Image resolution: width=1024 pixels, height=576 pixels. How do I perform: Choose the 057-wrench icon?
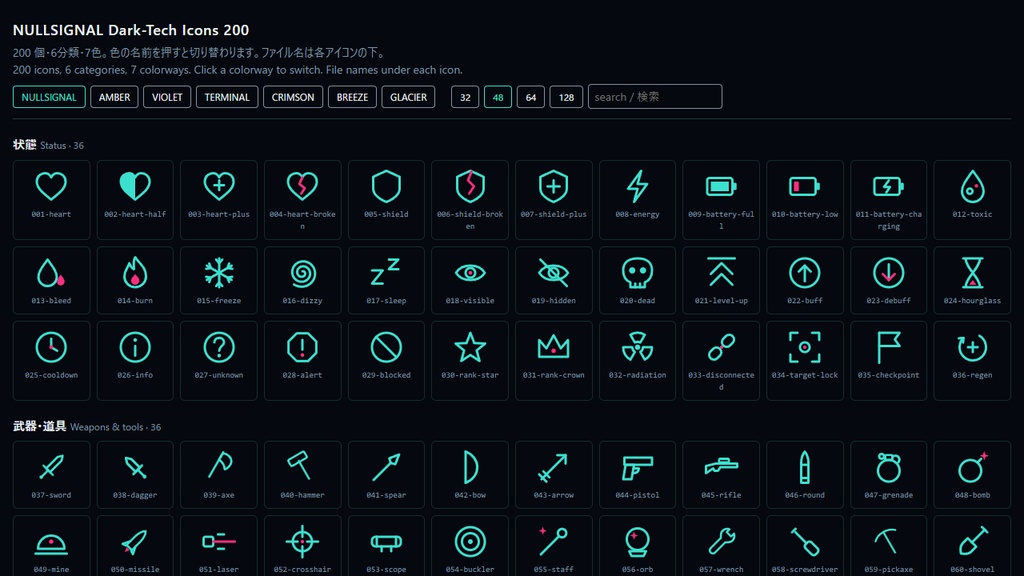pos(721,542)
